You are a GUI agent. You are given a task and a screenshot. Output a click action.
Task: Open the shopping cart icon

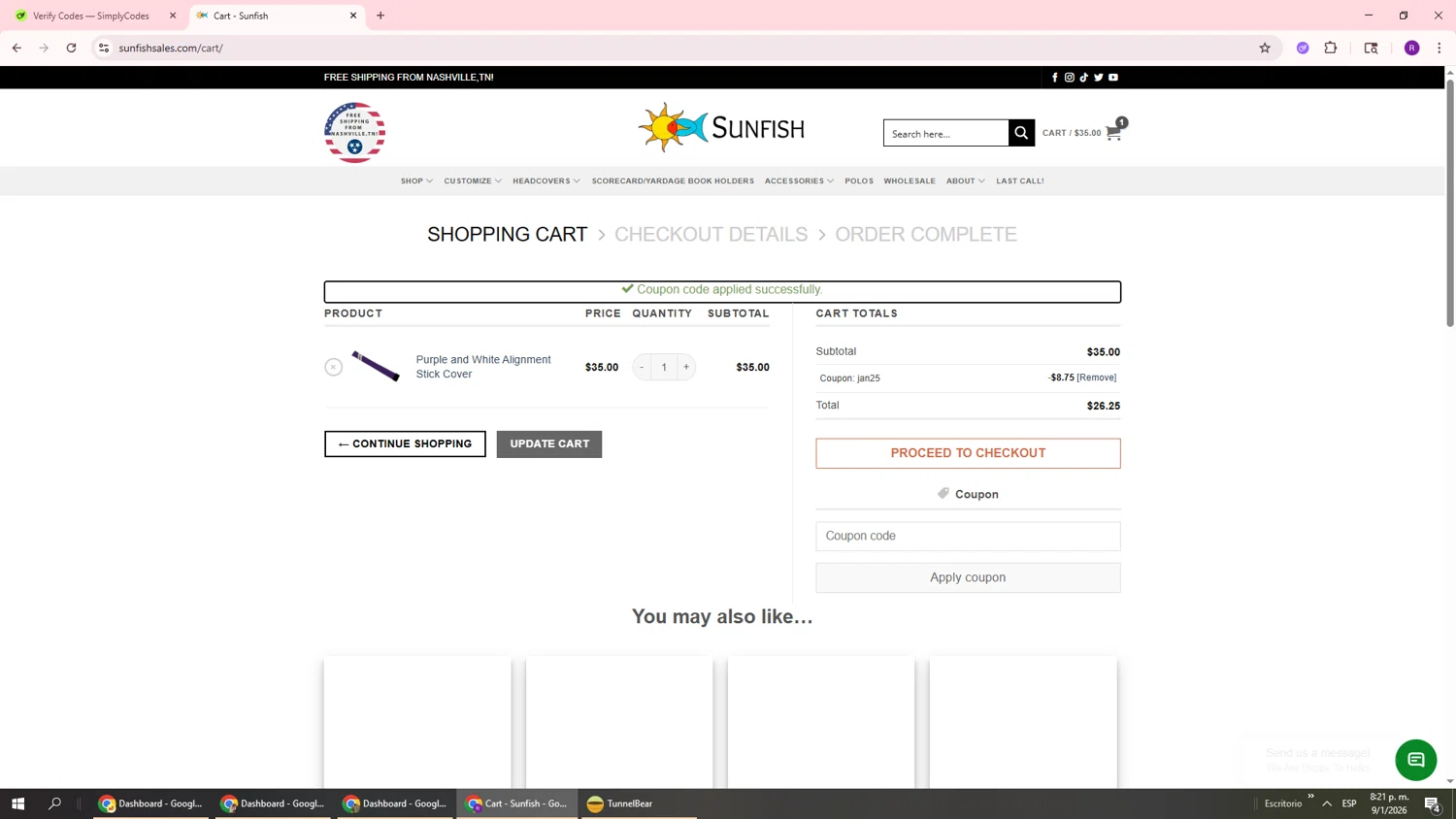(x=1113, y=133)
